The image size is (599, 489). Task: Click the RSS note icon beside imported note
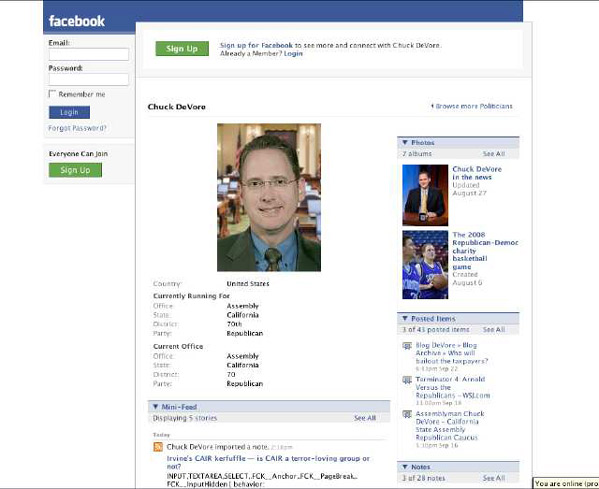pyautogui.click(x=158, y=447)
